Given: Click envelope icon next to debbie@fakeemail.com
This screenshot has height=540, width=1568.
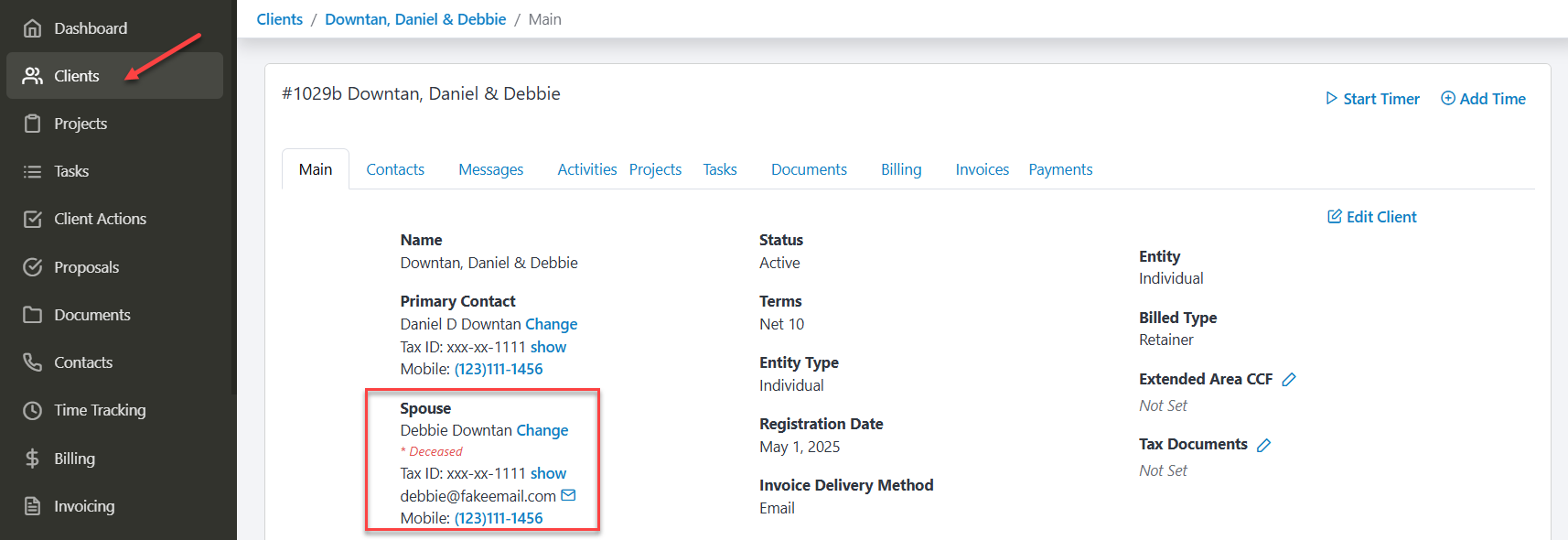Looking at the screenshot, I should click(x=568, y=495).
